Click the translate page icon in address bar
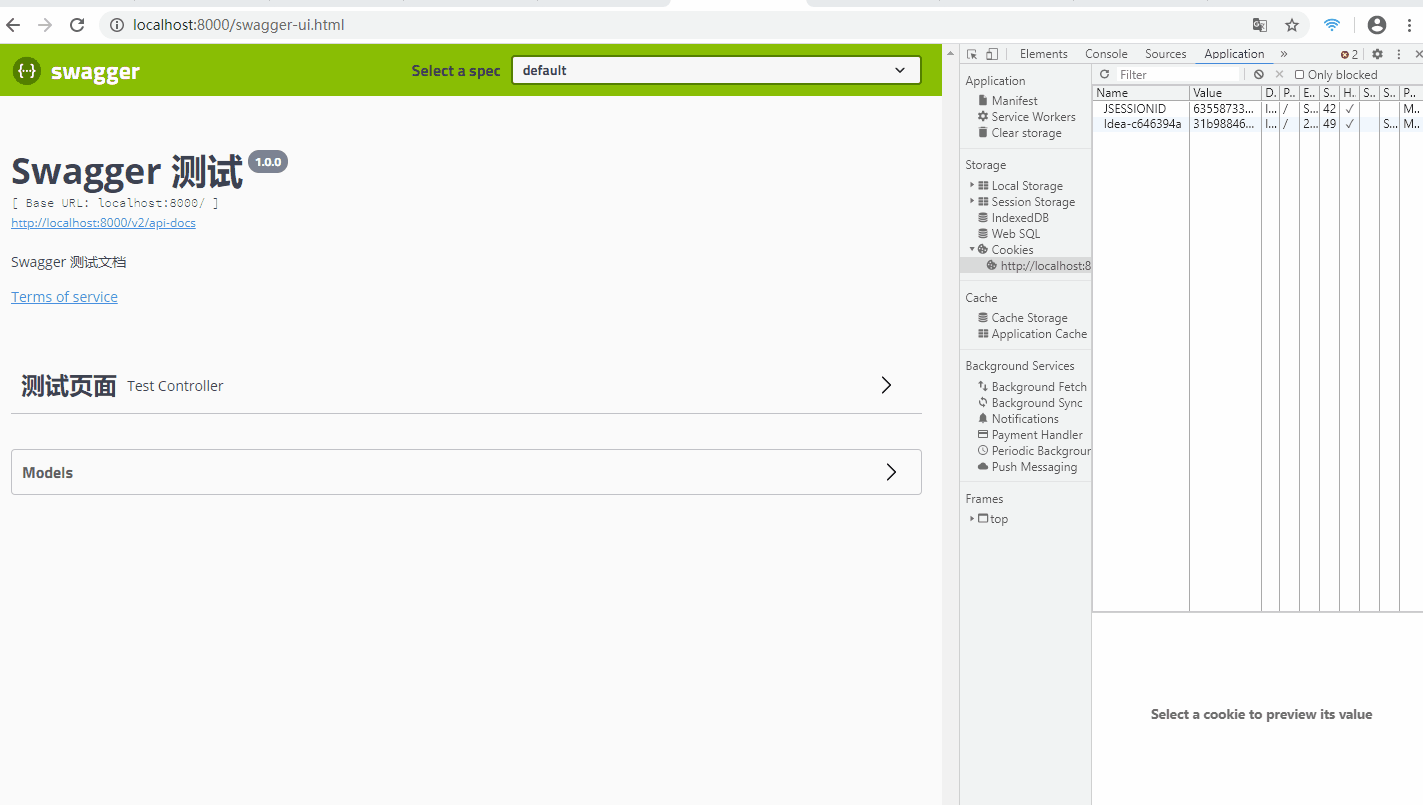Image resolution: width=1423 pixels, height=805 pixels. pyautogui.click(x=1260, y=25)
